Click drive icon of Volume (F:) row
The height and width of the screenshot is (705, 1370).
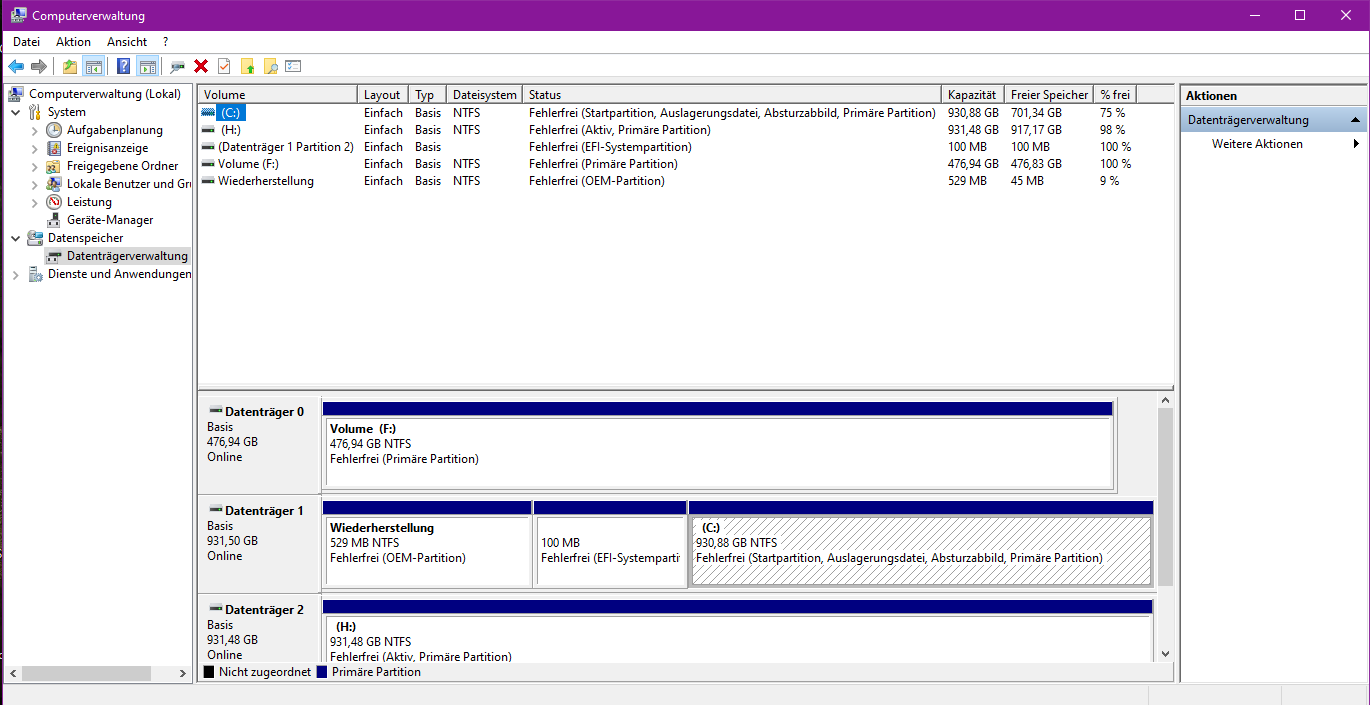pyautogui.click(x=208, y=164)
